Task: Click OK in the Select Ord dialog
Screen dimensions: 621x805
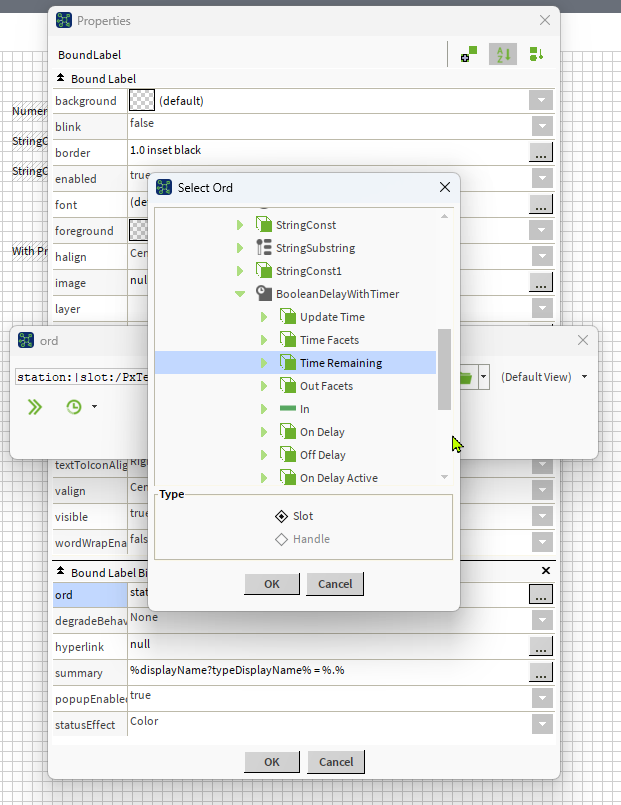Action: [x=271, y=584]
